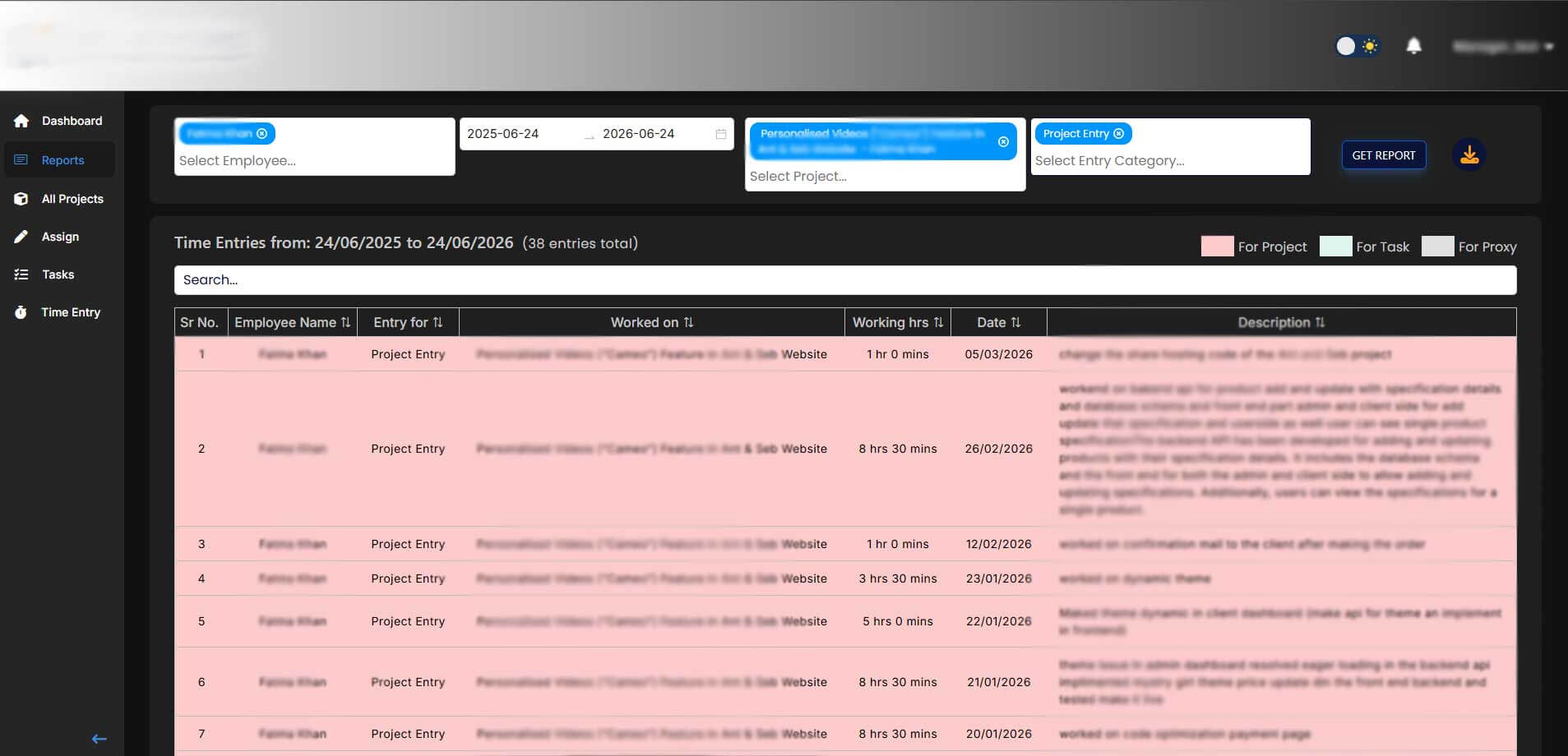Remove the selected project chip

tap(1003, 141)
